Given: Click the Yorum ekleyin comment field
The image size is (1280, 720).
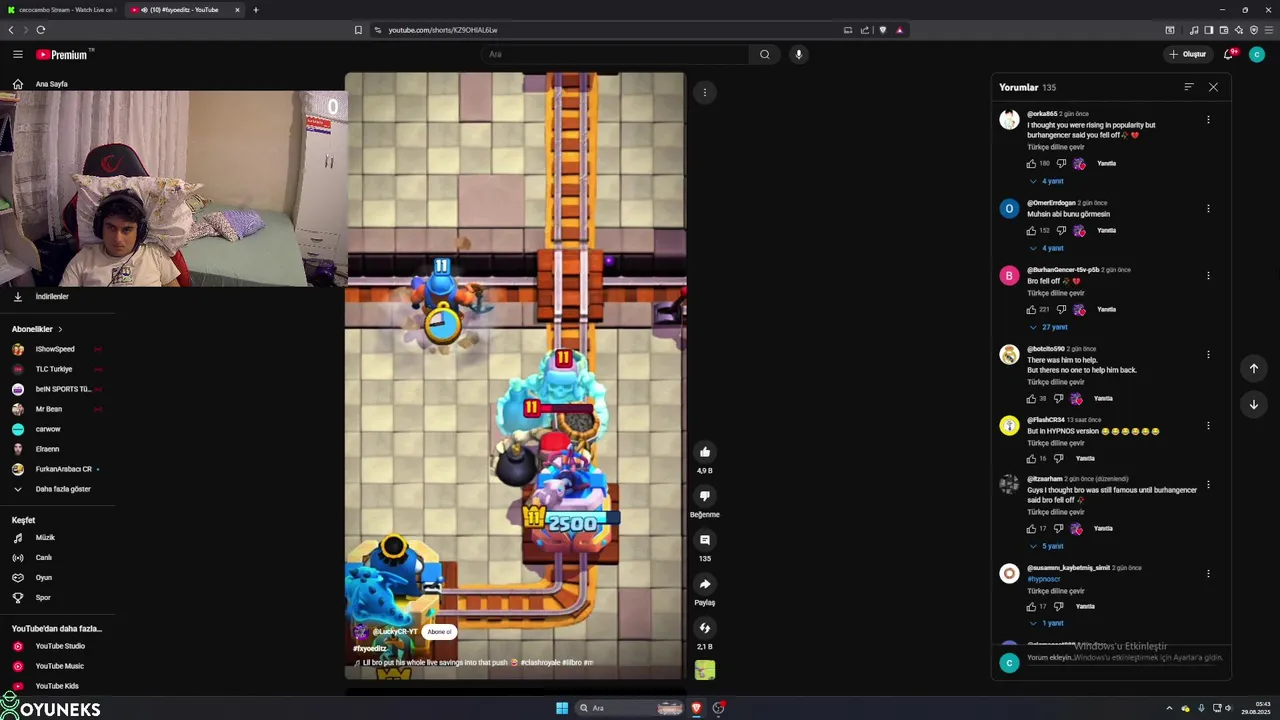Looking at the screenshot, I should click(1125, 657).
